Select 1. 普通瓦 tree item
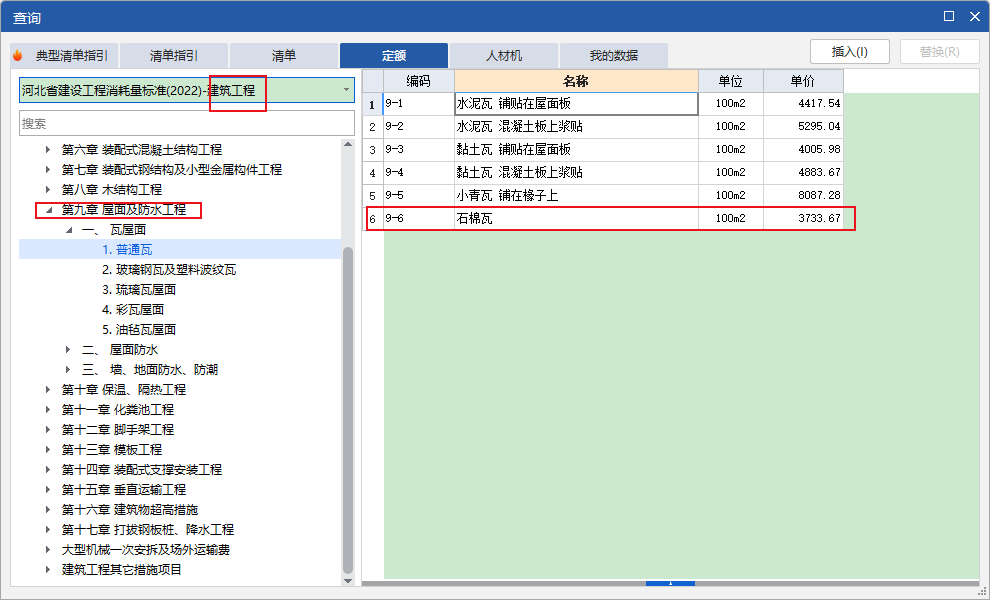The width and height of the screenshot is (990, 600). click(127, 249)
